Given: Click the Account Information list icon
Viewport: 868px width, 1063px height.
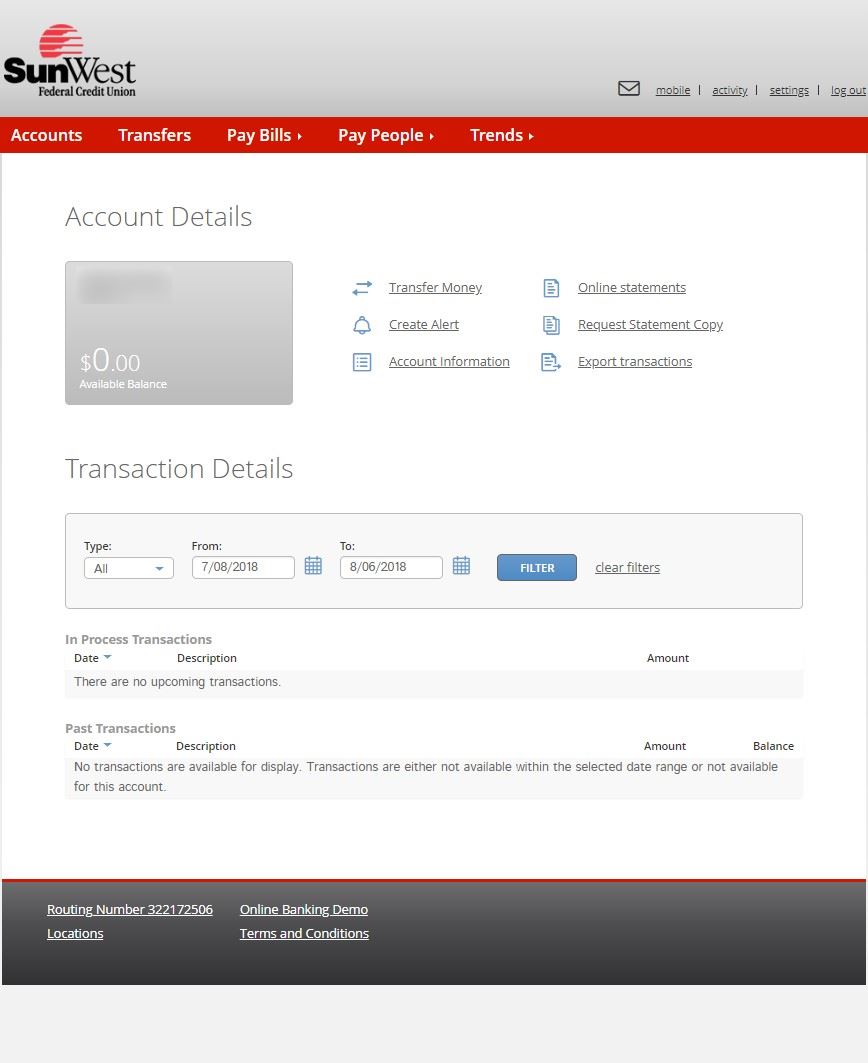Looking at the screenshot, I should point(362,362).
